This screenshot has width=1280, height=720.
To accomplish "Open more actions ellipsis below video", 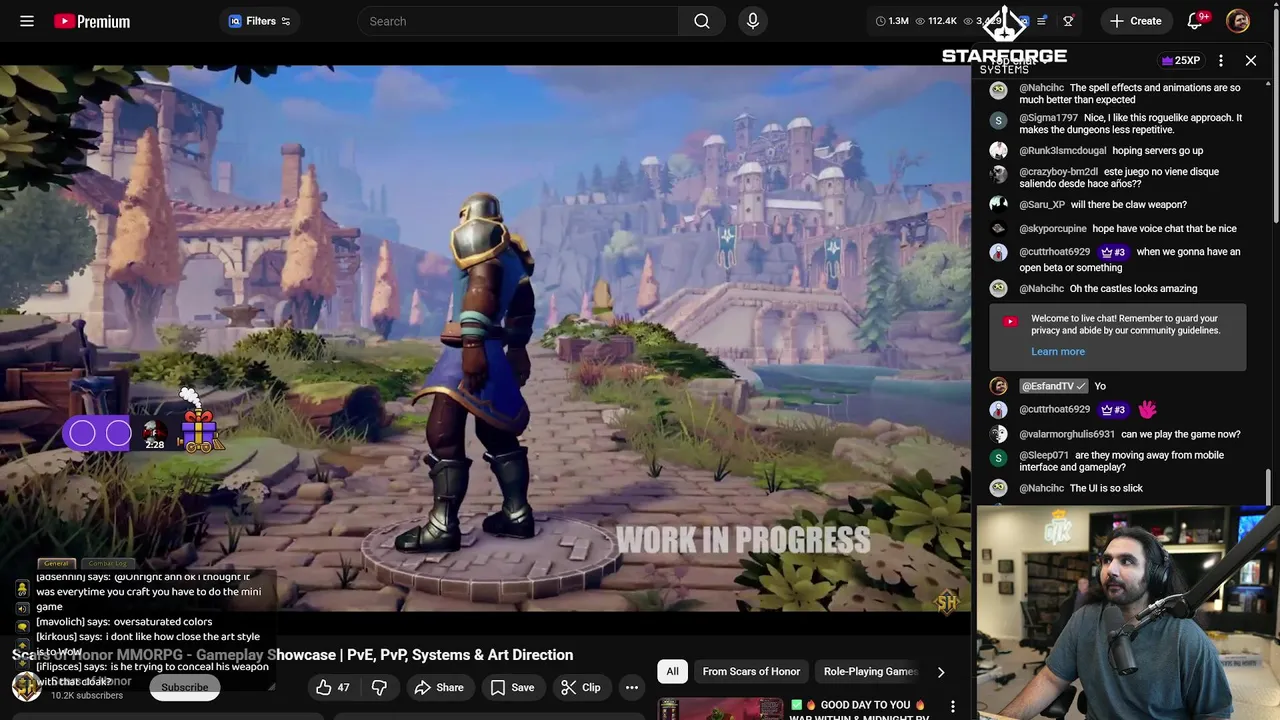I will coord(632,687).
